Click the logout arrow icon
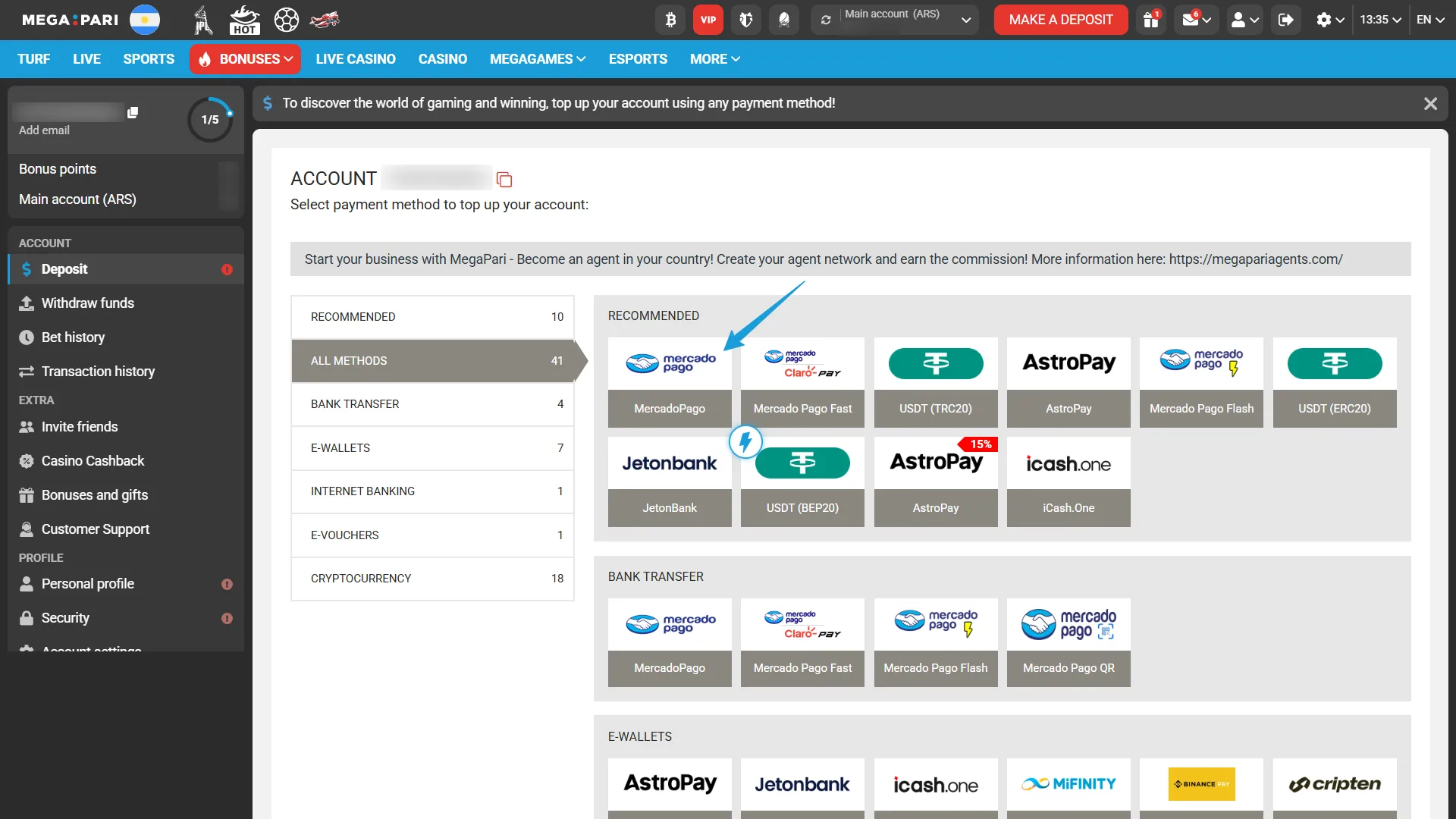1456x819 pixels. [x=1285, y=20]
